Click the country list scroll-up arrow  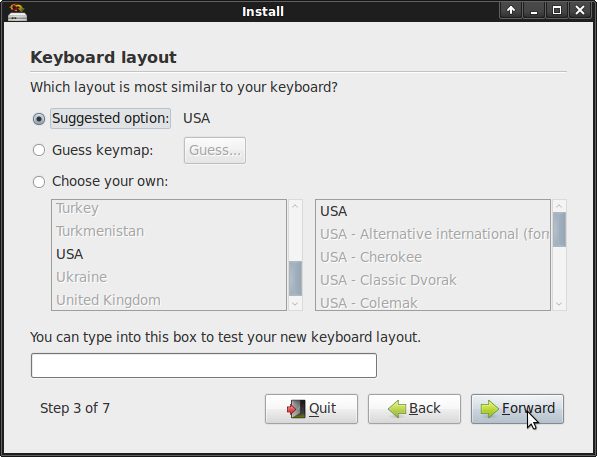pos(295,206)
